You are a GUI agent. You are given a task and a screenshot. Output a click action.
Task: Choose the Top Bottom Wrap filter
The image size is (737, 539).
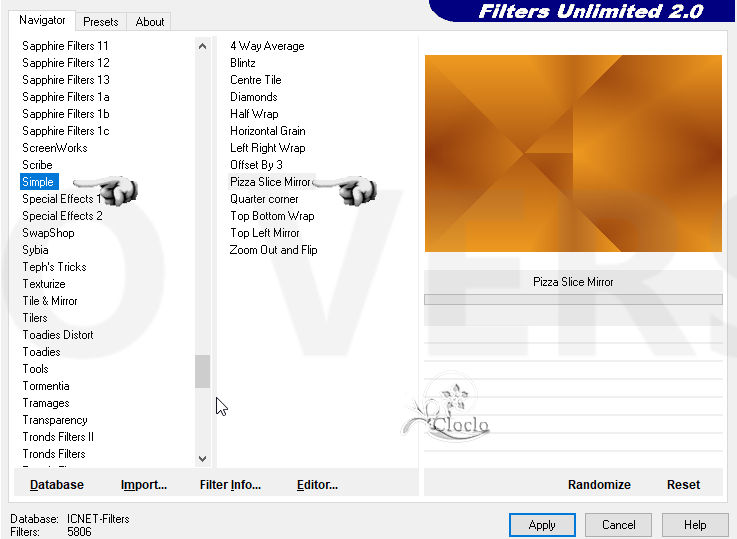pos(272,216)
